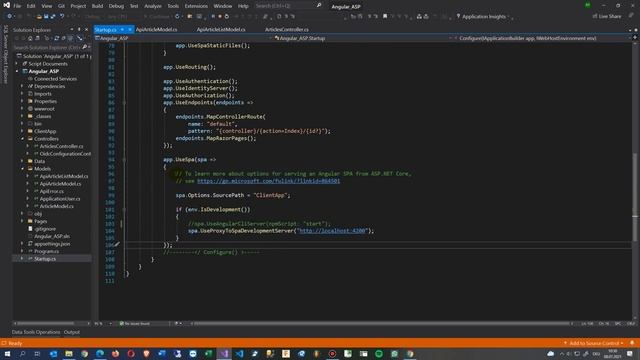This screenshot has width=640, height=360.
Task: Click the Save All icon in the toolbar
Action: point(53,16)
